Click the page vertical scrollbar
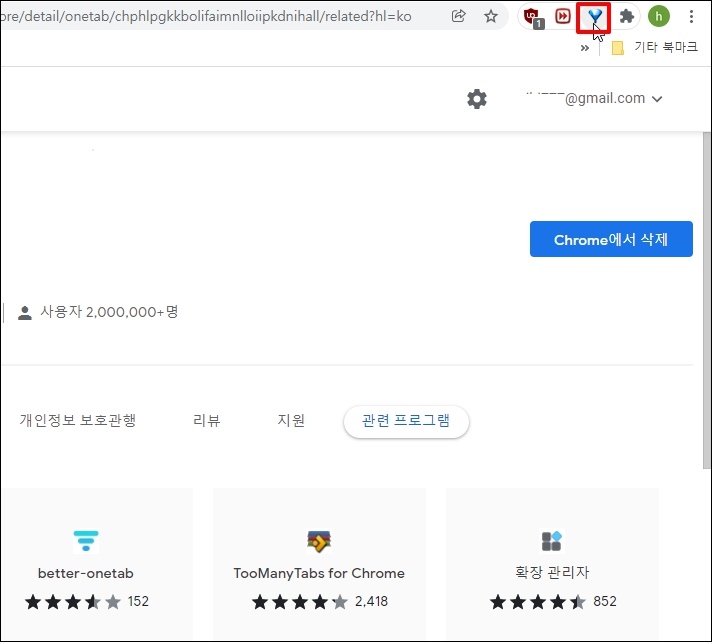Viewport: 712px width, 642px height. pos(707,301)
